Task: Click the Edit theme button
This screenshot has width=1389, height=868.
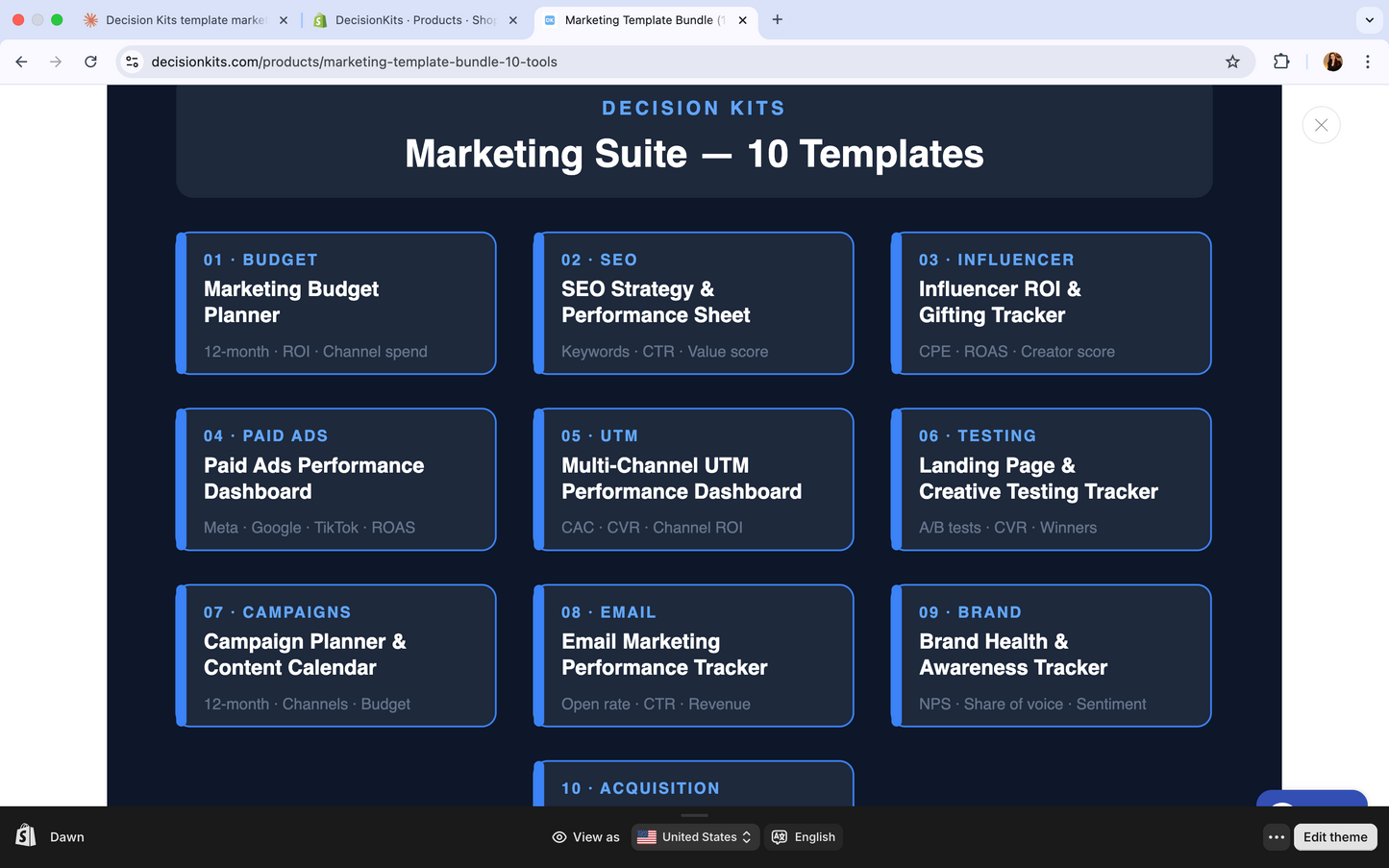Action: (1334, 836)
